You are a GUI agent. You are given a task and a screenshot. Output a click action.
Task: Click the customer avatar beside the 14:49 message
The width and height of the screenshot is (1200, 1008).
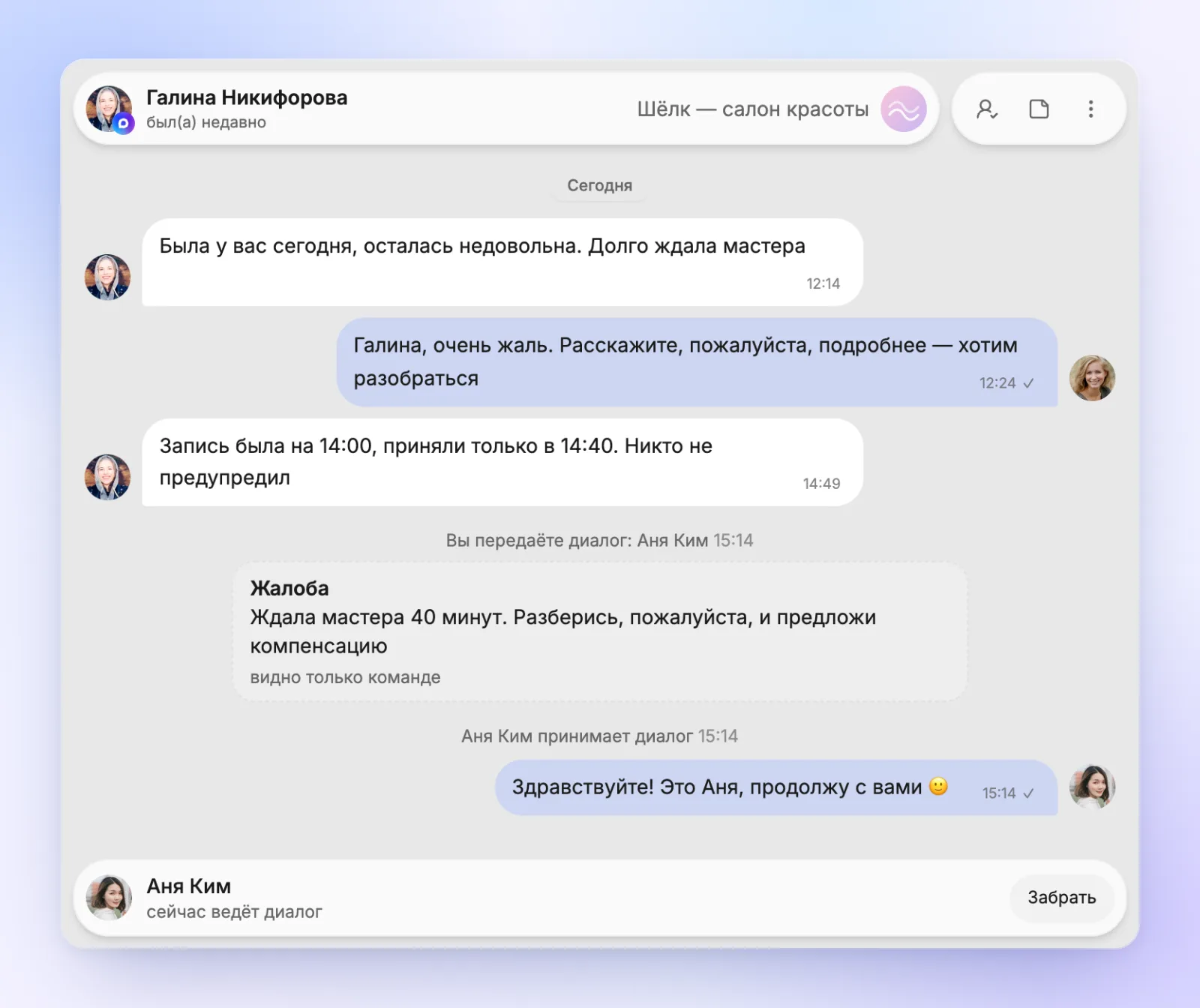coord(107,477)
